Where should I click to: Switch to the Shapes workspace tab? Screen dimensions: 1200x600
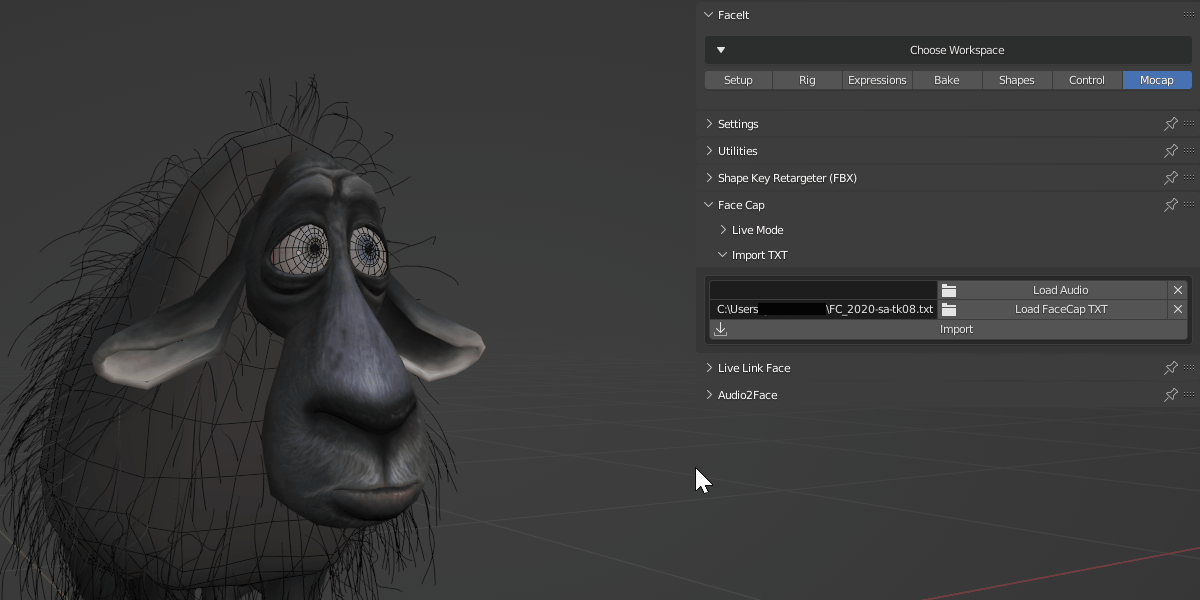click(1017, 80)
